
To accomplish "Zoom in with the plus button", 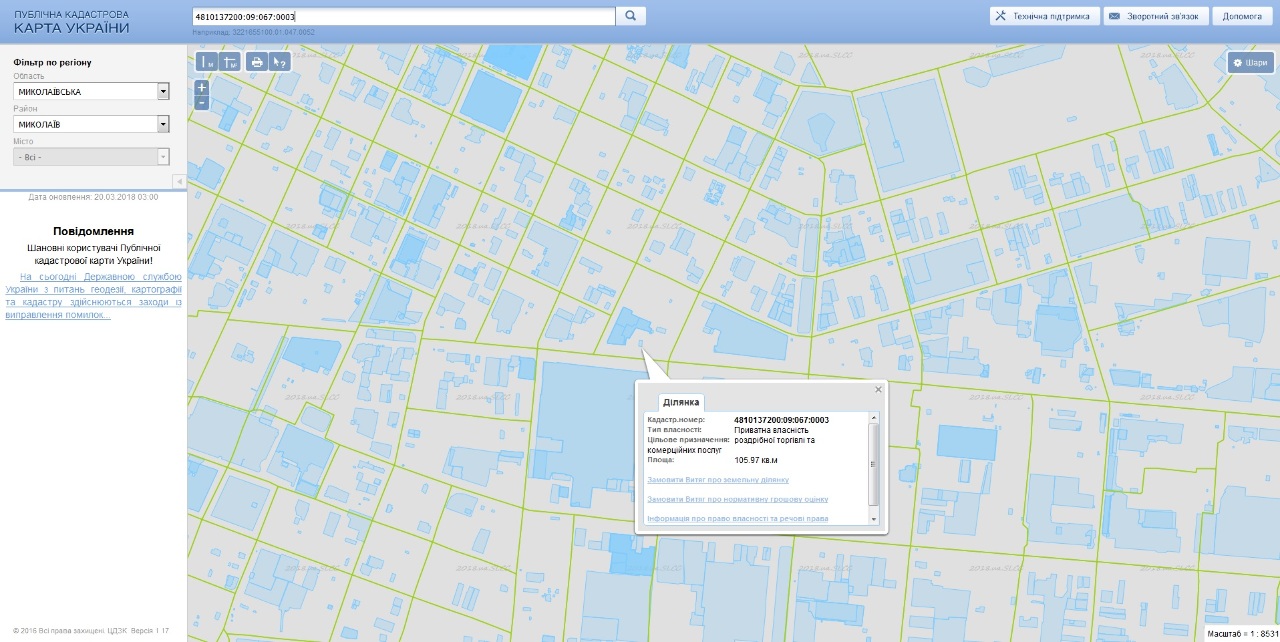I will pyautogui.click(x=202, y=88).
